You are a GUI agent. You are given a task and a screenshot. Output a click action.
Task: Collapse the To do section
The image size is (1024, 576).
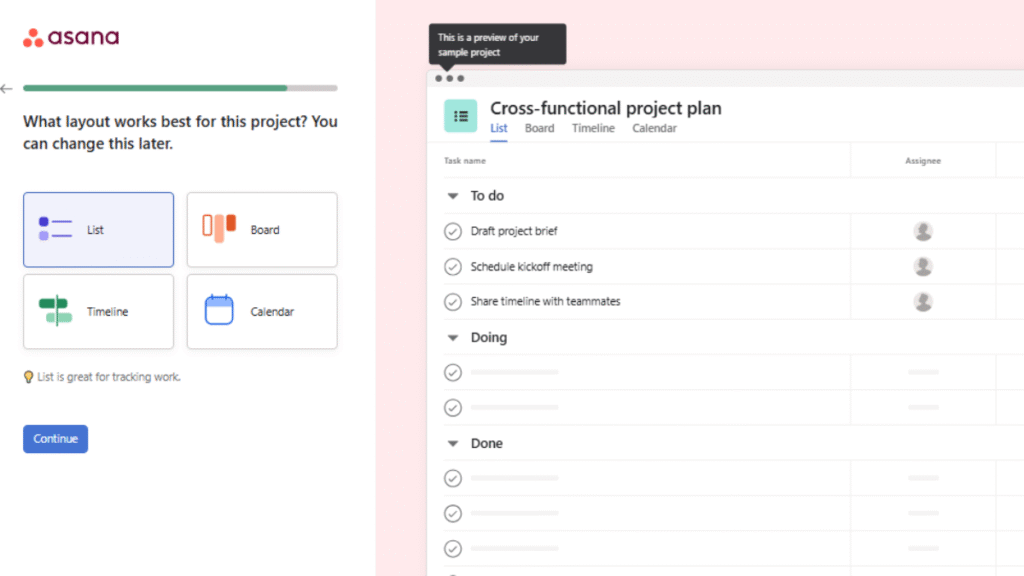pyautogui.click(x=452, y=196)
